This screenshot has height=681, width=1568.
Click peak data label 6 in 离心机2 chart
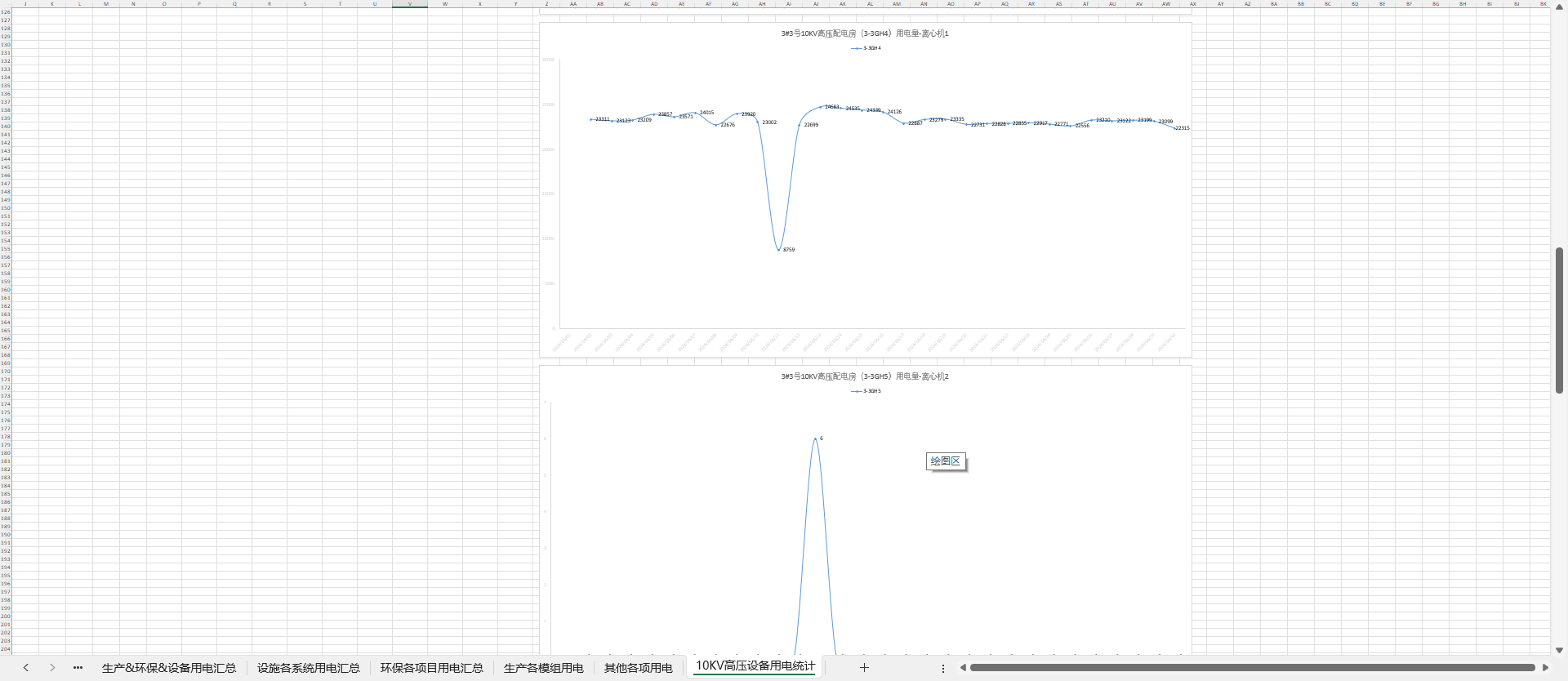822,438
